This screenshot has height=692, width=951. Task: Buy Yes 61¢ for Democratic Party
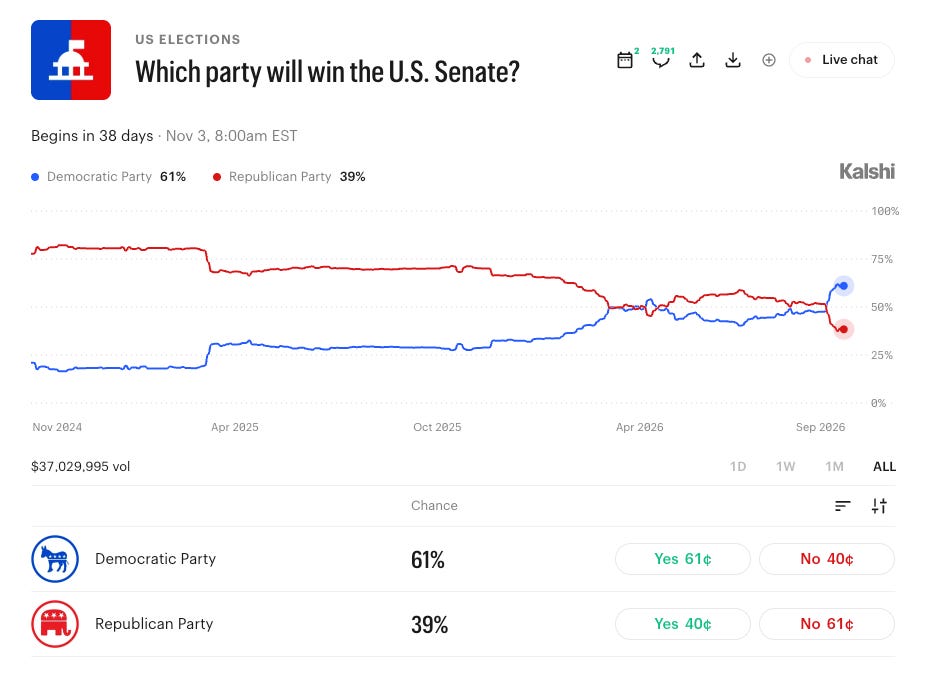[x=682, y=559]
